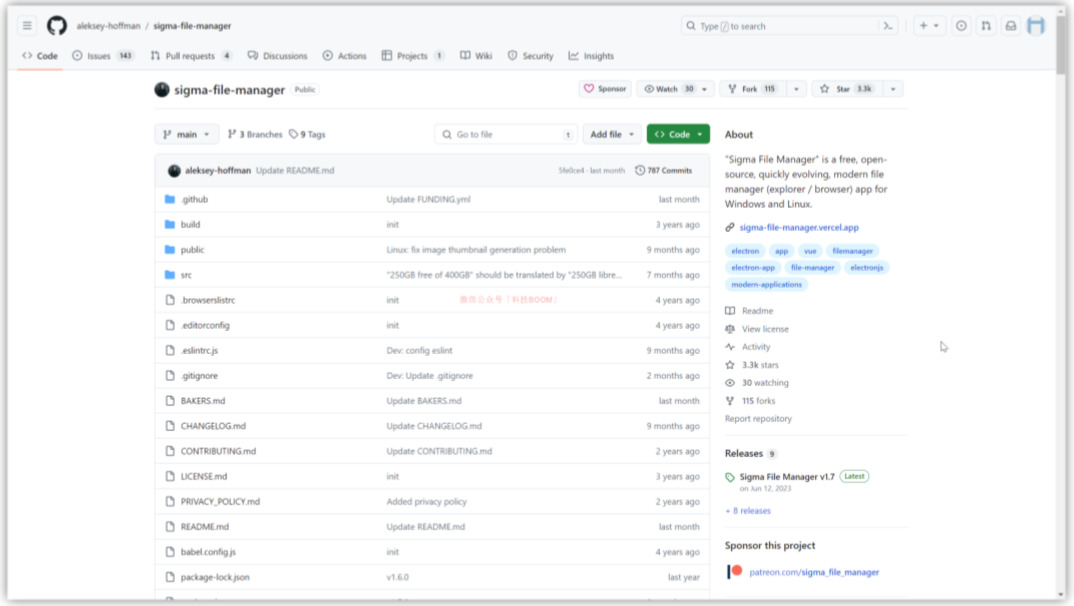The image size is (1074, 606).
Task: Open the Actions tab
Action: point(344,56)
